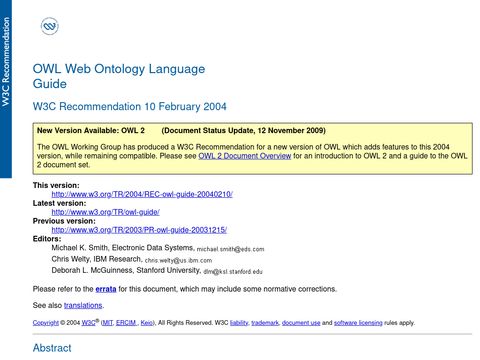The image size is (480, 360).
Task: Follow the Keio link
Action: click(x=146, y=323)
